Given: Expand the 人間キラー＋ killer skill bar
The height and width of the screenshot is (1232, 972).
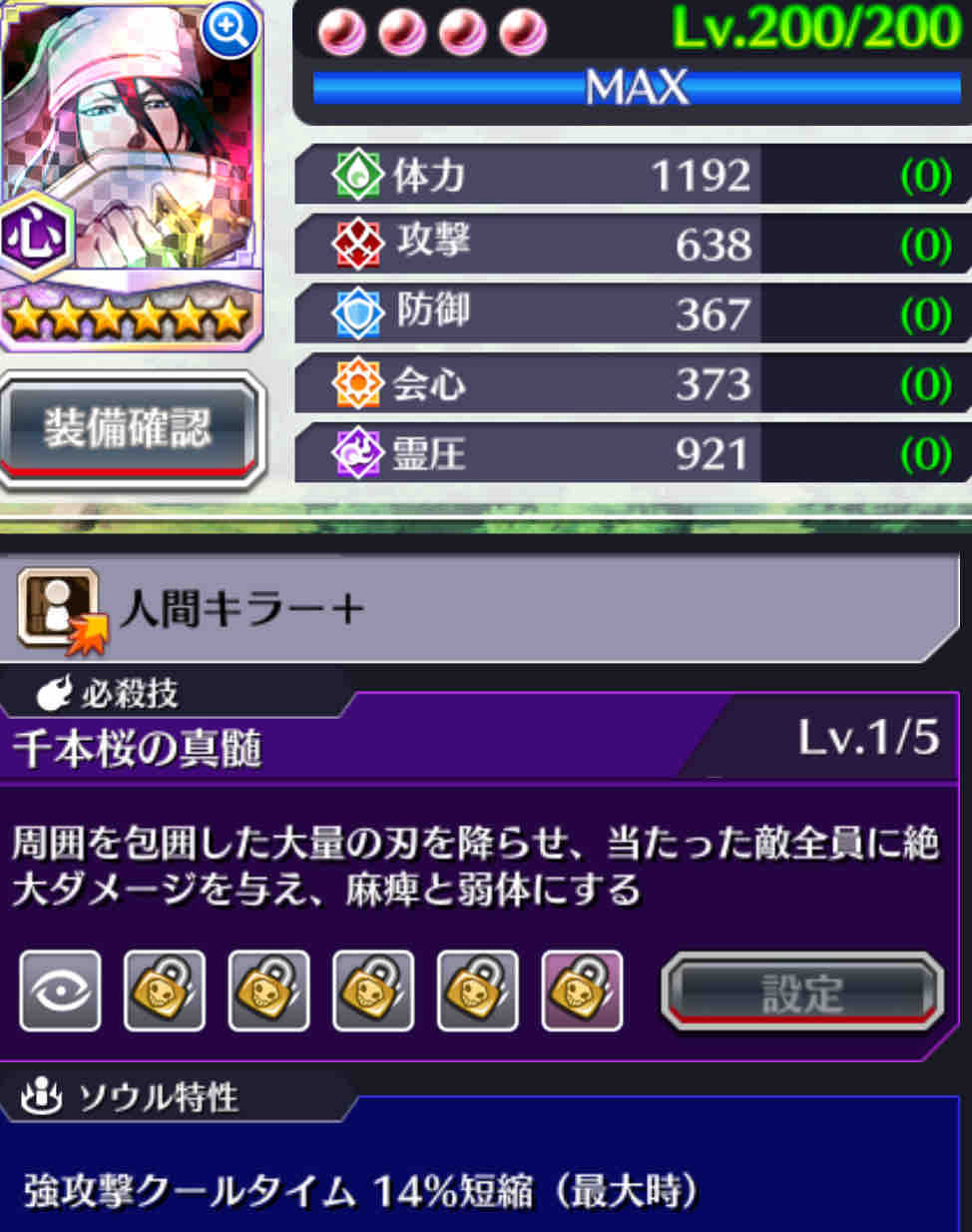Looking at the screenshot, I should click(x=479, y=609).
